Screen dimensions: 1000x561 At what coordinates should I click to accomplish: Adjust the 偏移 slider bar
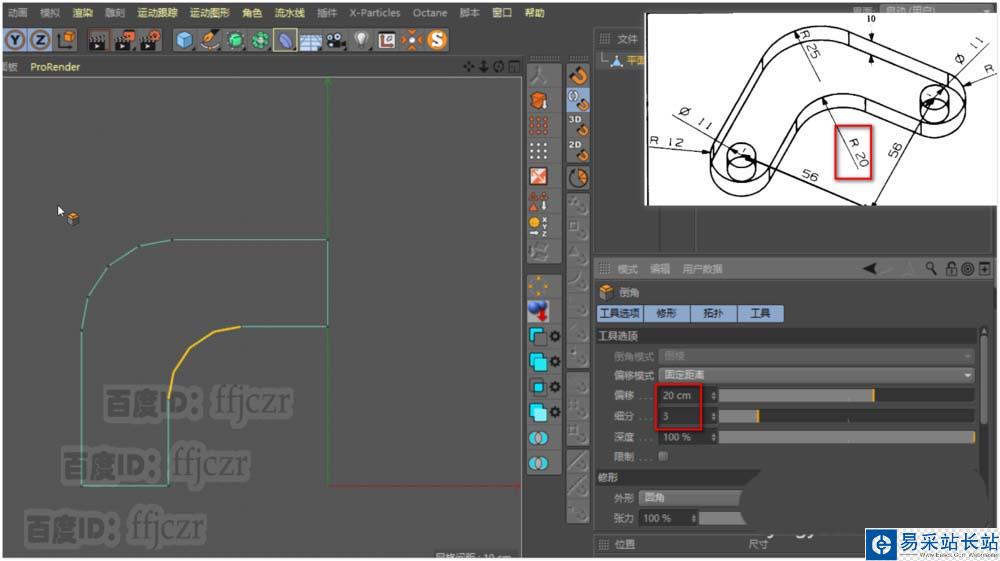846,396
